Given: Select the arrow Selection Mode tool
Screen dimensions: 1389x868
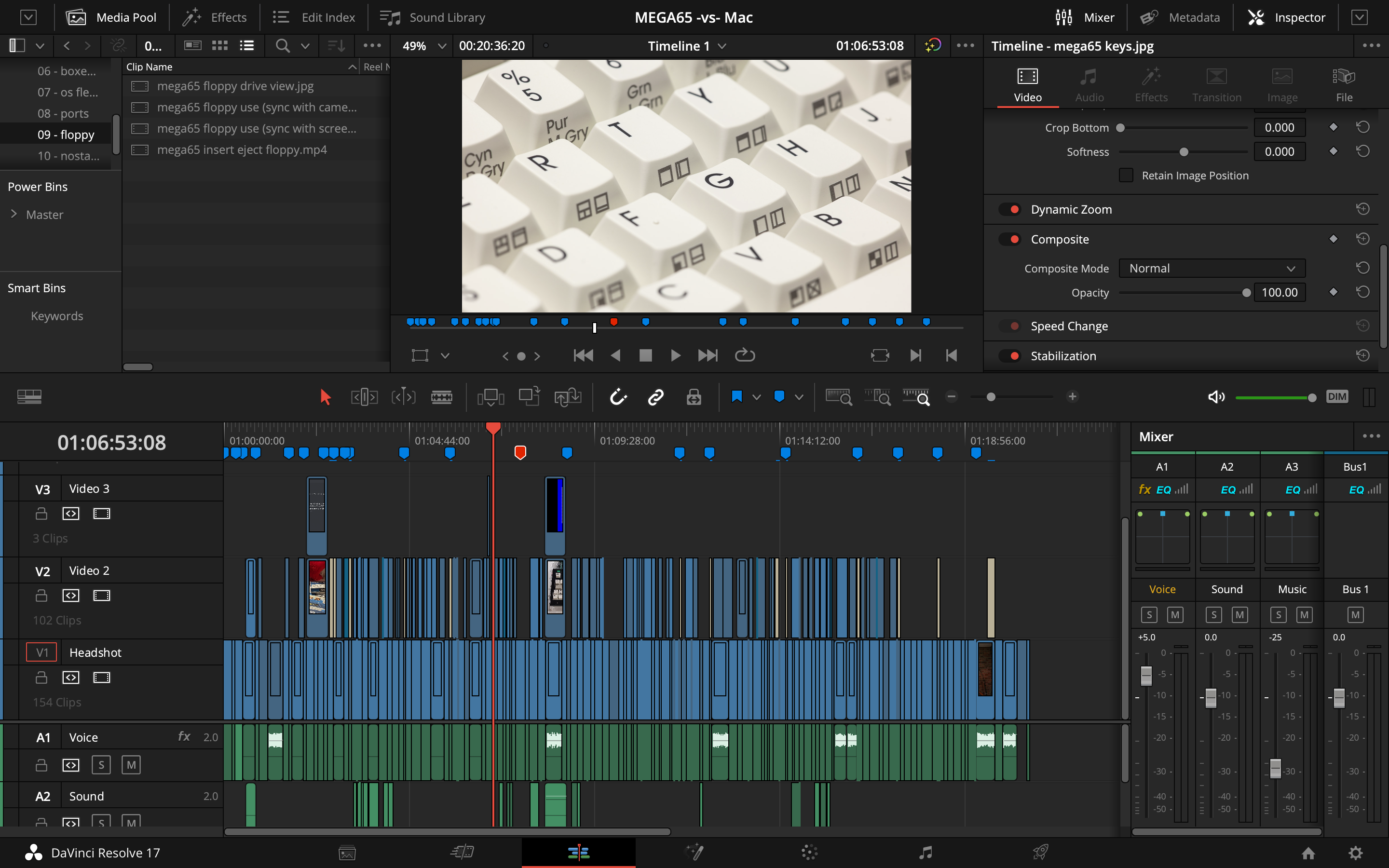Looking at the screenshot, I should [x=325, y=397].
